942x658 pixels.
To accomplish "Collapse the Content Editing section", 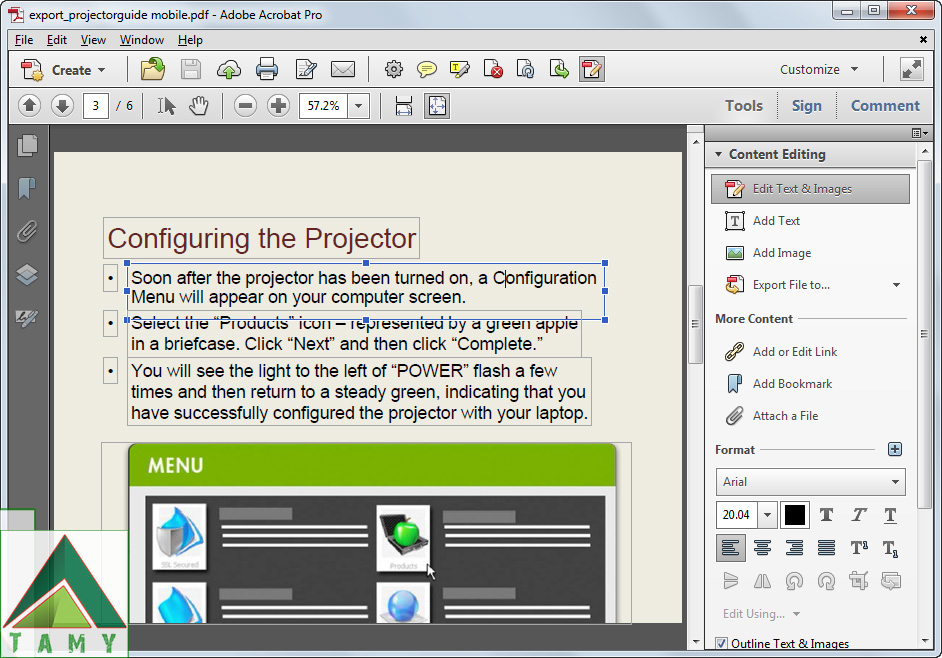I will (717, 155).
